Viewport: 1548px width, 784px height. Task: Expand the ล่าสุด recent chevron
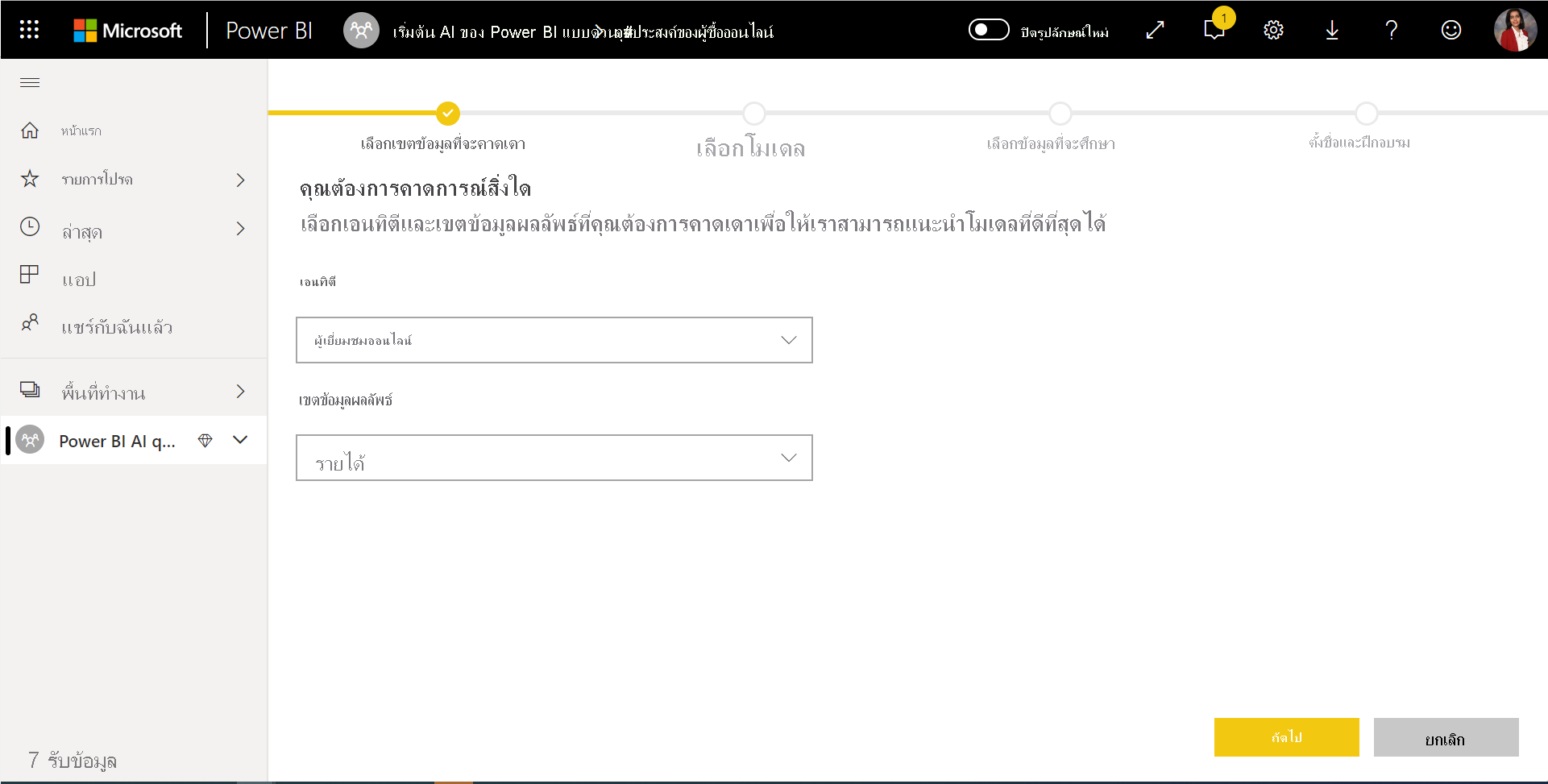240,229
